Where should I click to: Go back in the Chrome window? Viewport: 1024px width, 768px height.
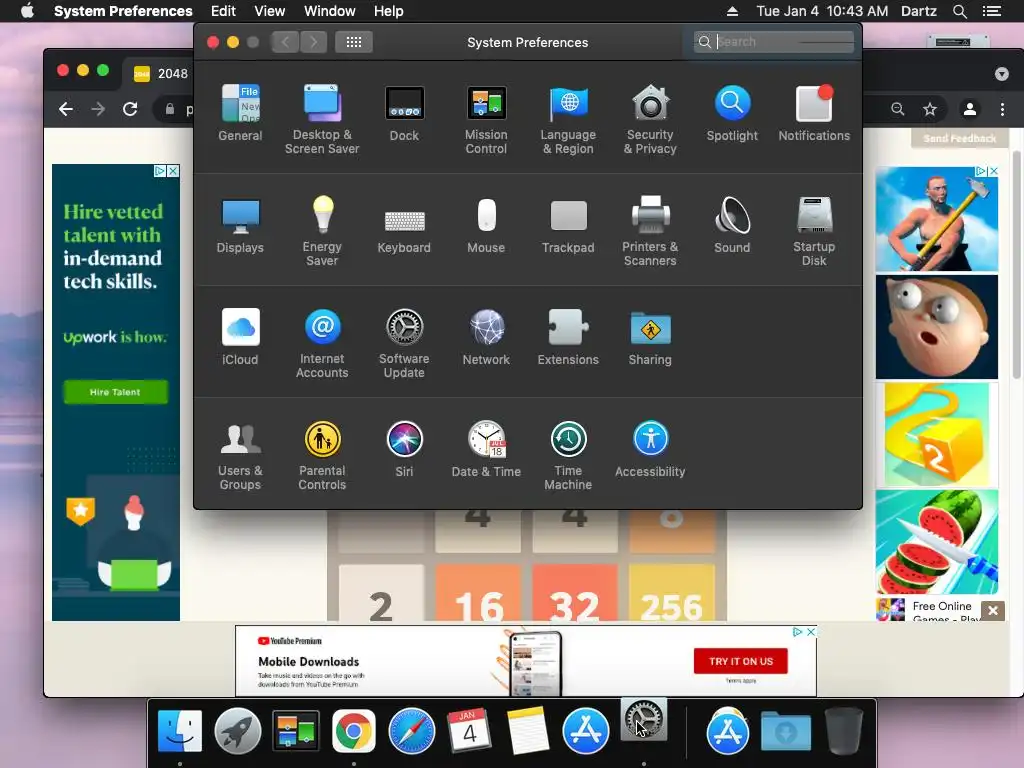point(66,109)
